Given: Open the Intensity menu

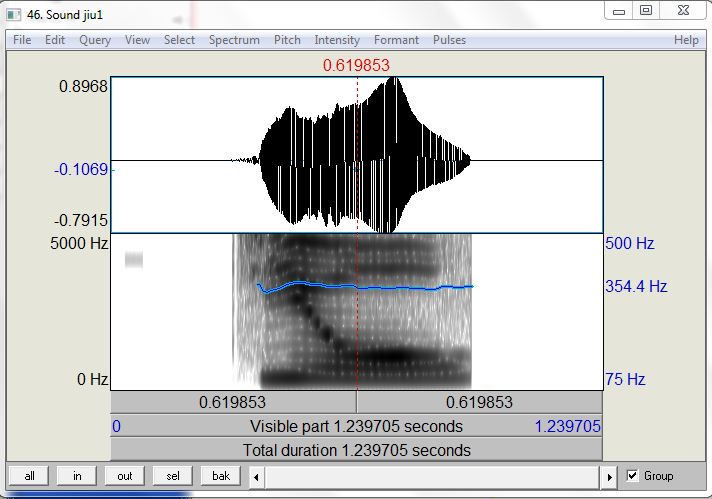Looking at the screenshot, I should tap(337, 40).
